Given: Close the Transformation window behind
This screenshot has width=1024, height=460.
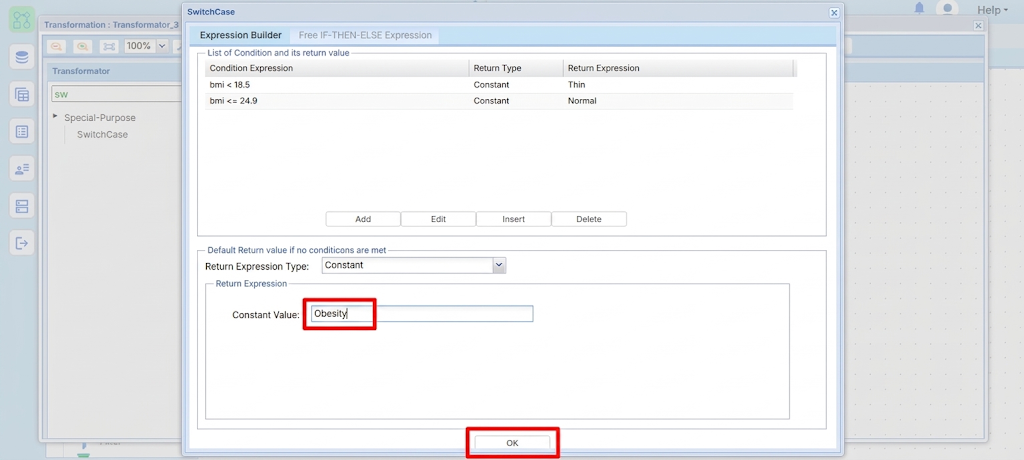Looking at the screenshot, I should tap(978, 25).
